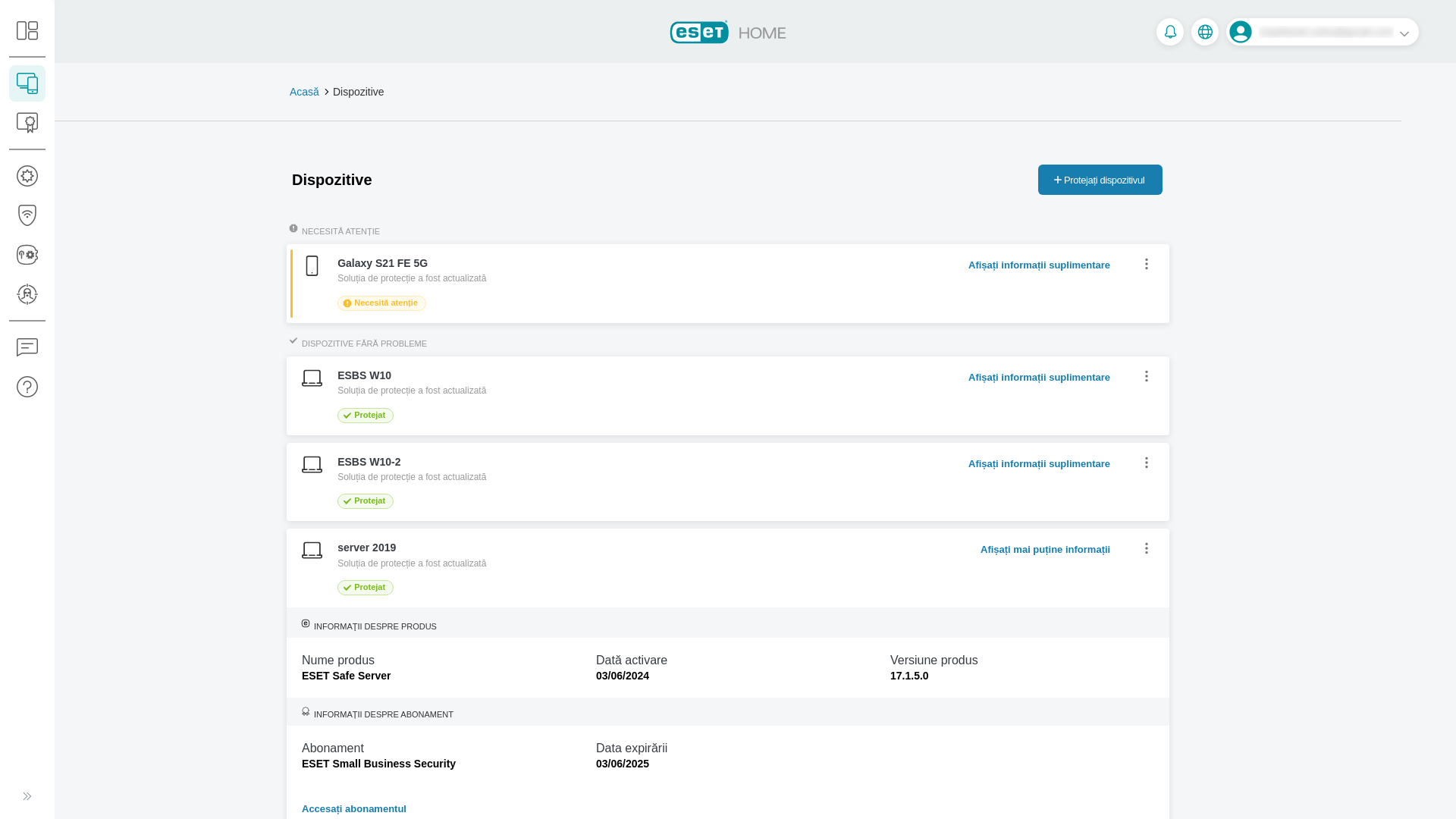The width and height of the screenshot is (1456, 819).
Task: Click expiry date 03/06/2025
Action: (x=623, y=764)
